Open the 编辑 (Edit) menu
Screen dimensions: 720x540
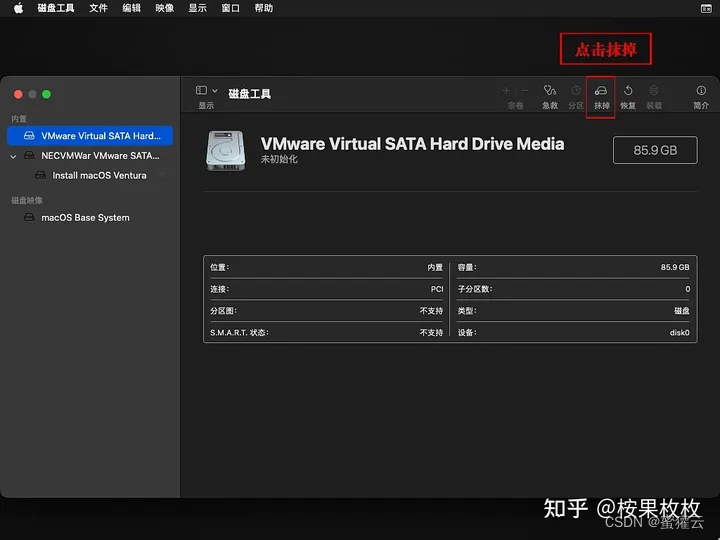tap(131, 8)
